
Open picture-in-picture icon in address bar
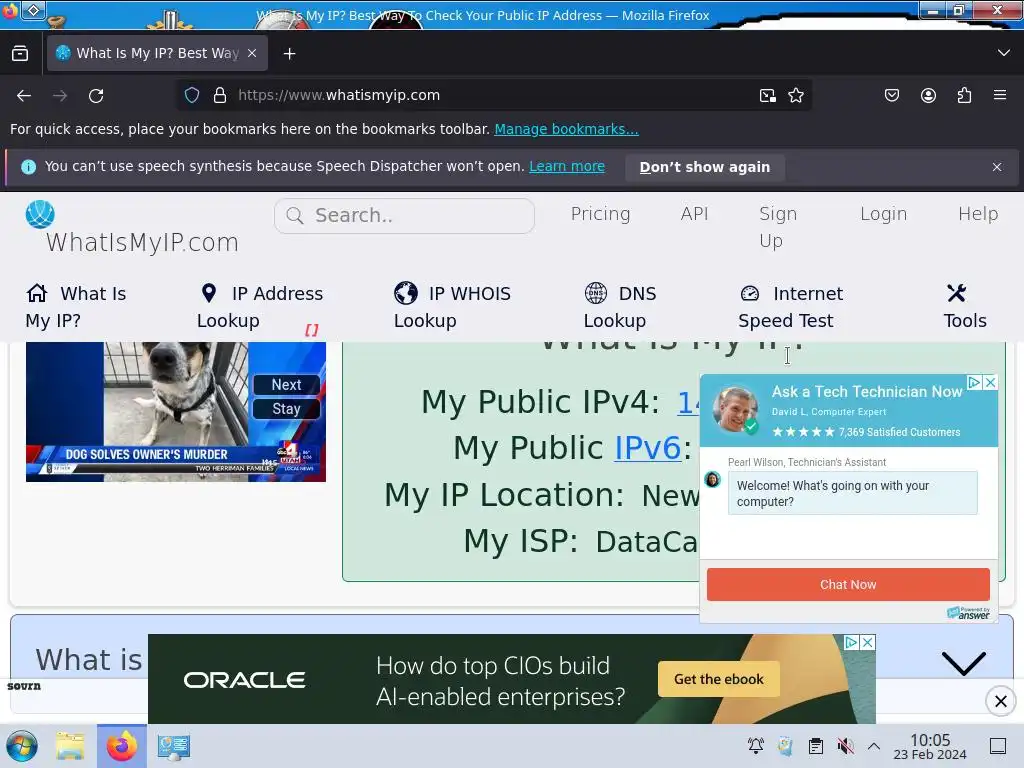768,95
